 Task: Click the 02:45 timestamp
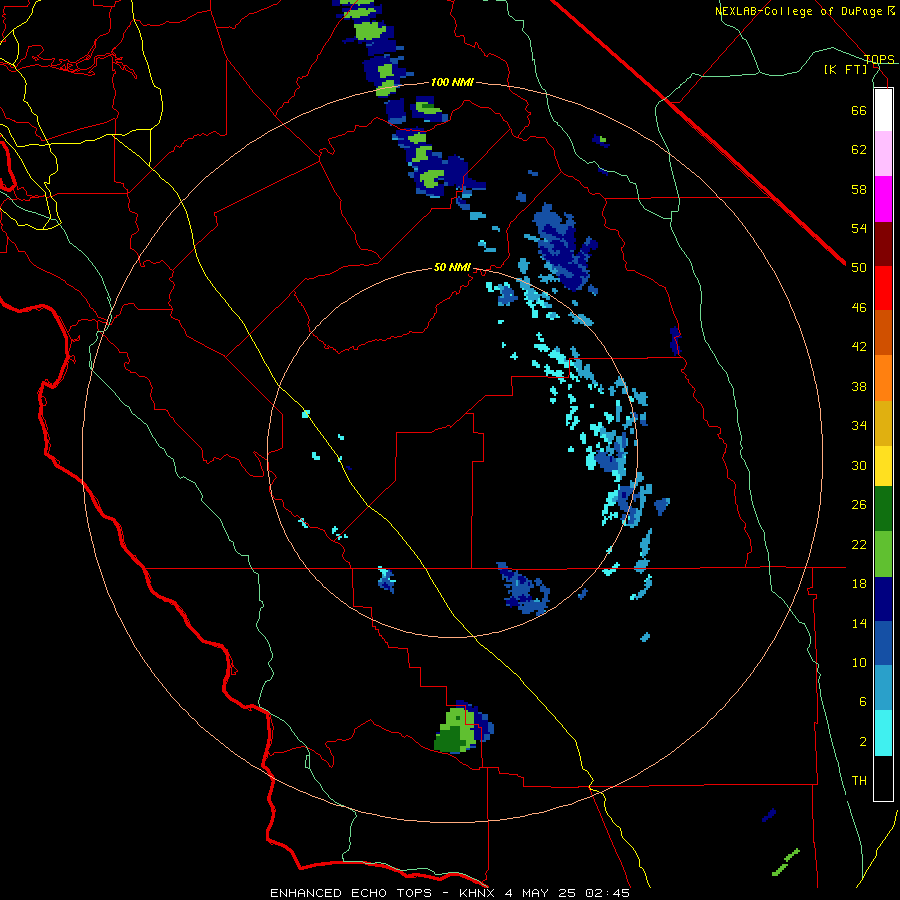(608, 893)
